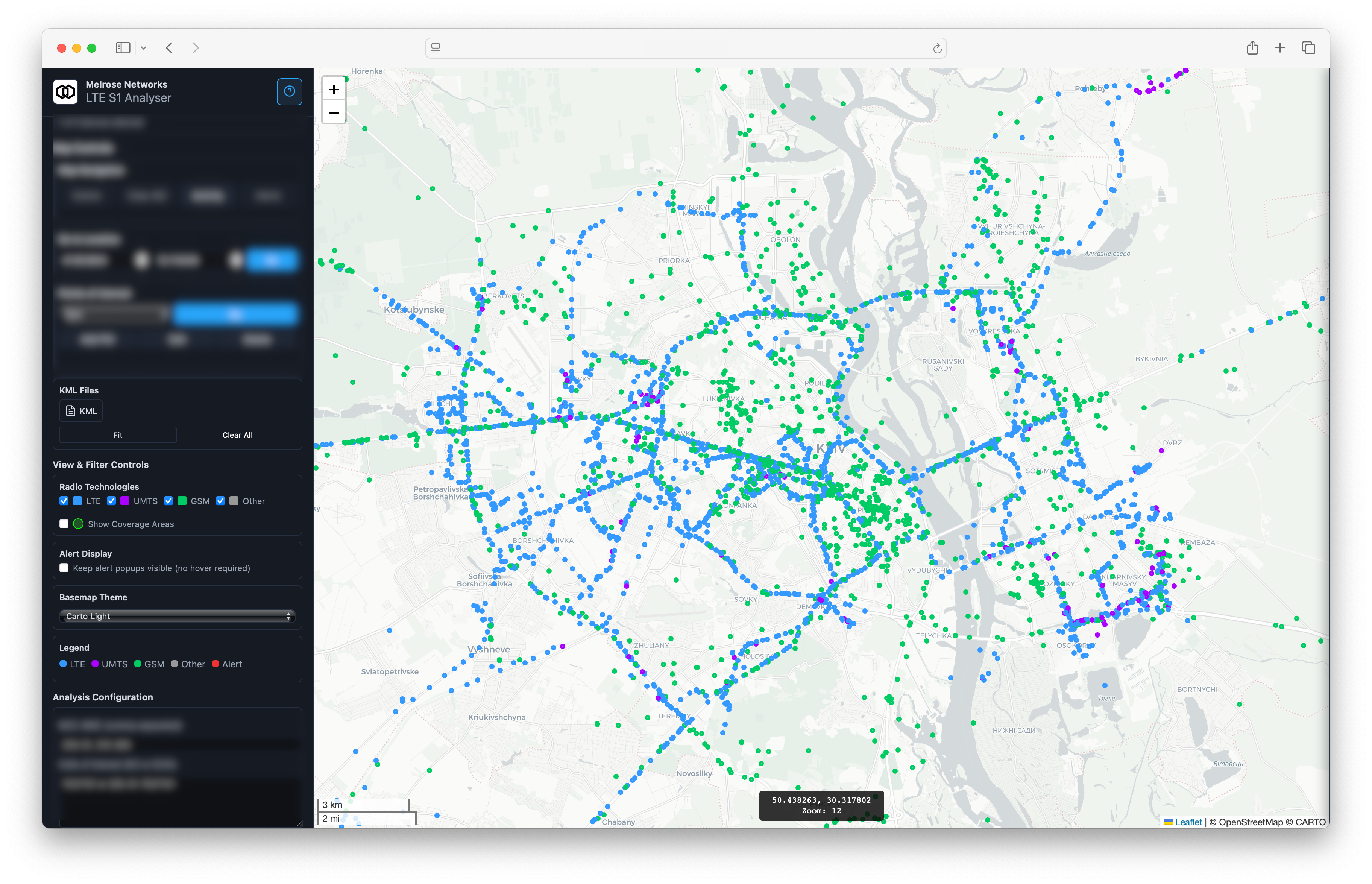Uncheck the LTE radio technology checkbox
This screenshot has height=884, width=1372.
click(64, 501)
